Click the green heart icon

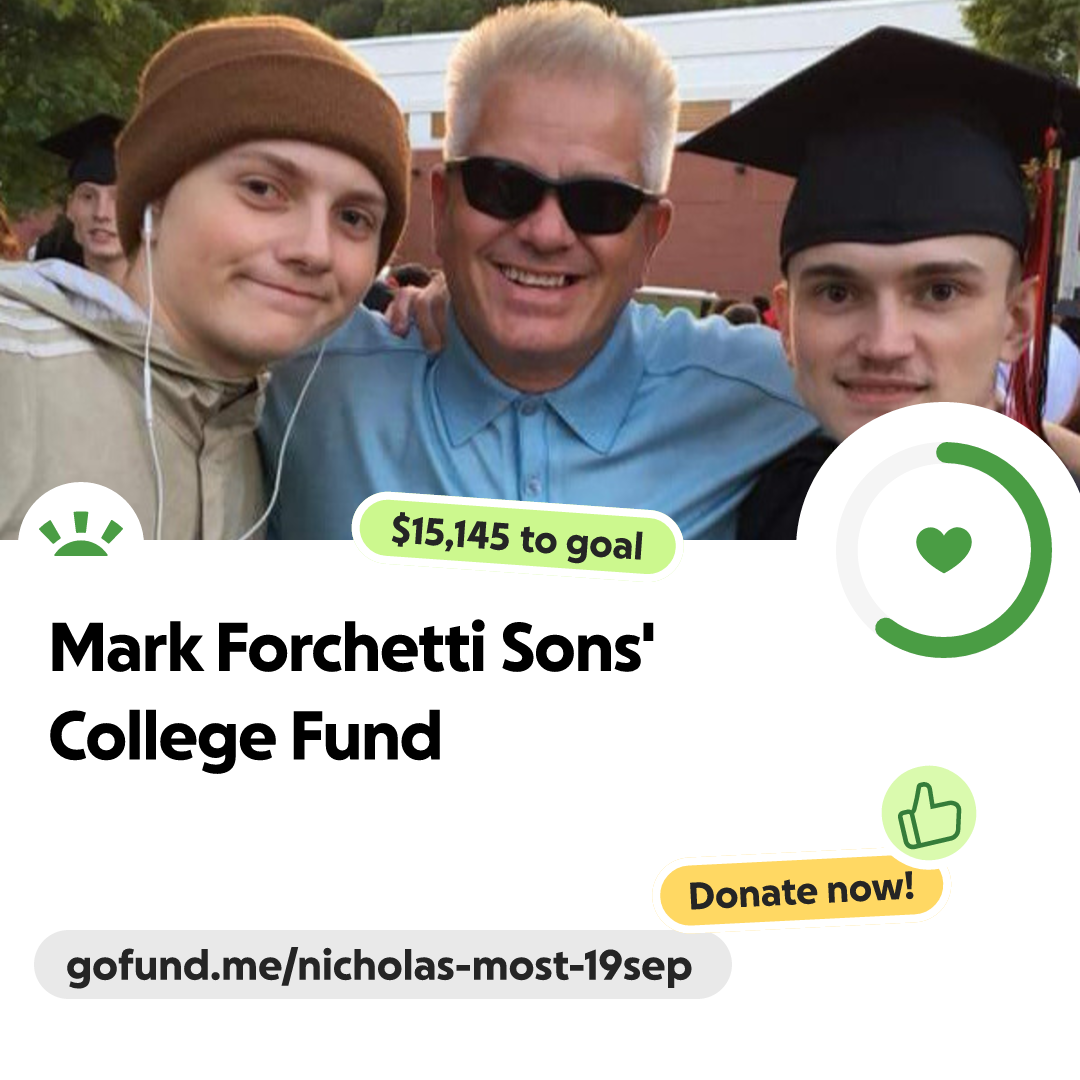(944, 550)
